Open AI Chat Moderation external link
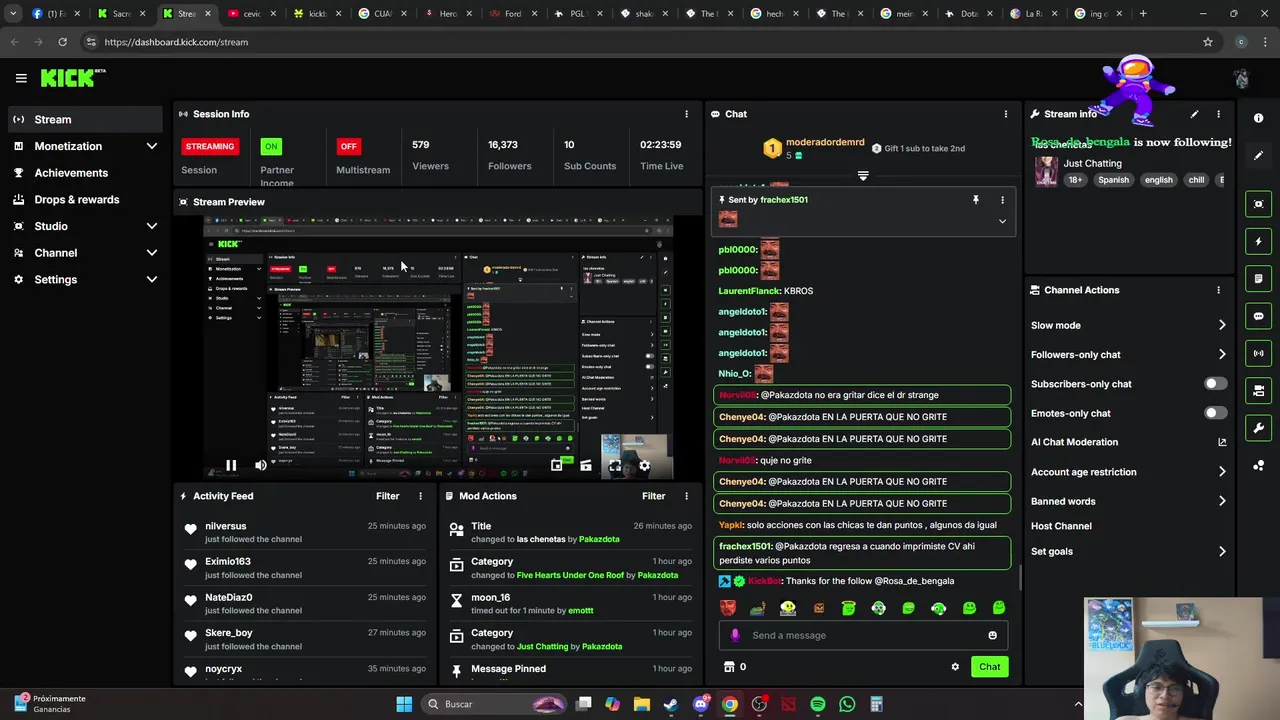The image size is (1280, 720). tap(1222, 442)
